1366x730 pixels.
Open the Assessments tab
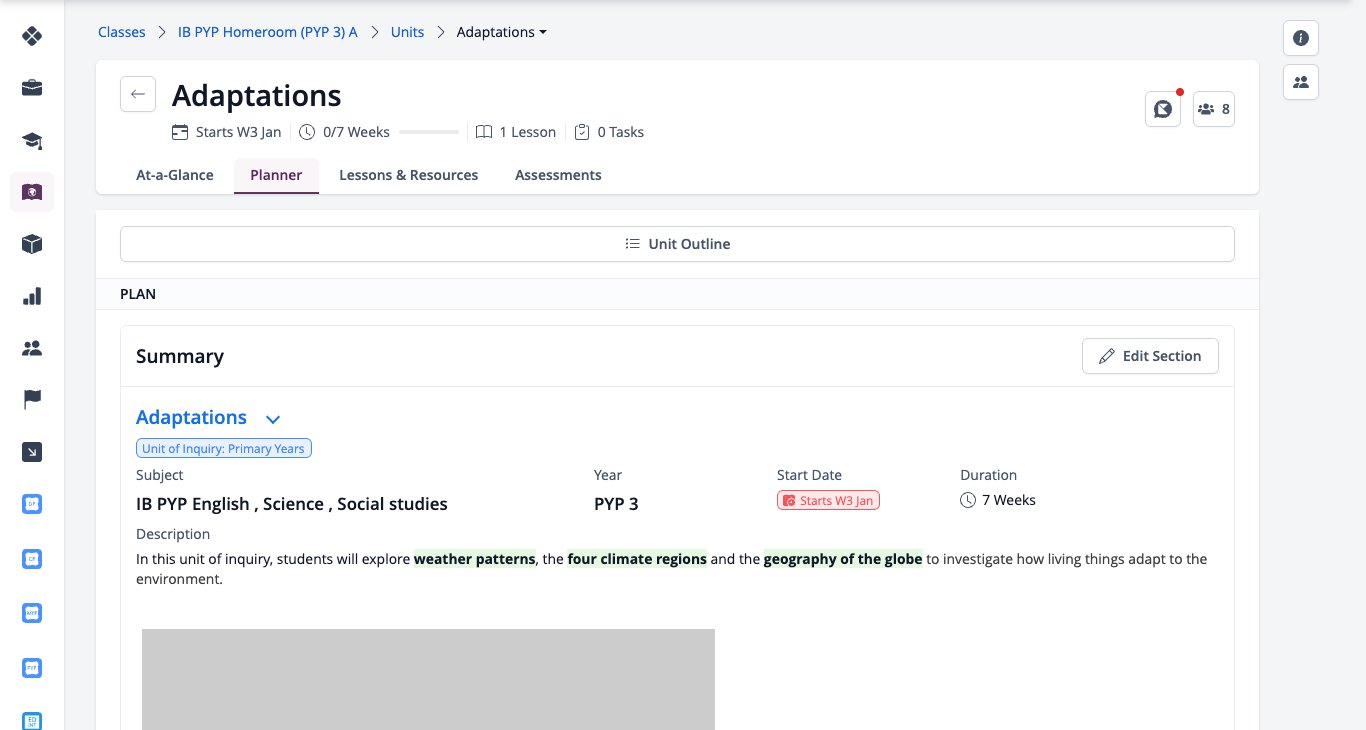(558, 175)
